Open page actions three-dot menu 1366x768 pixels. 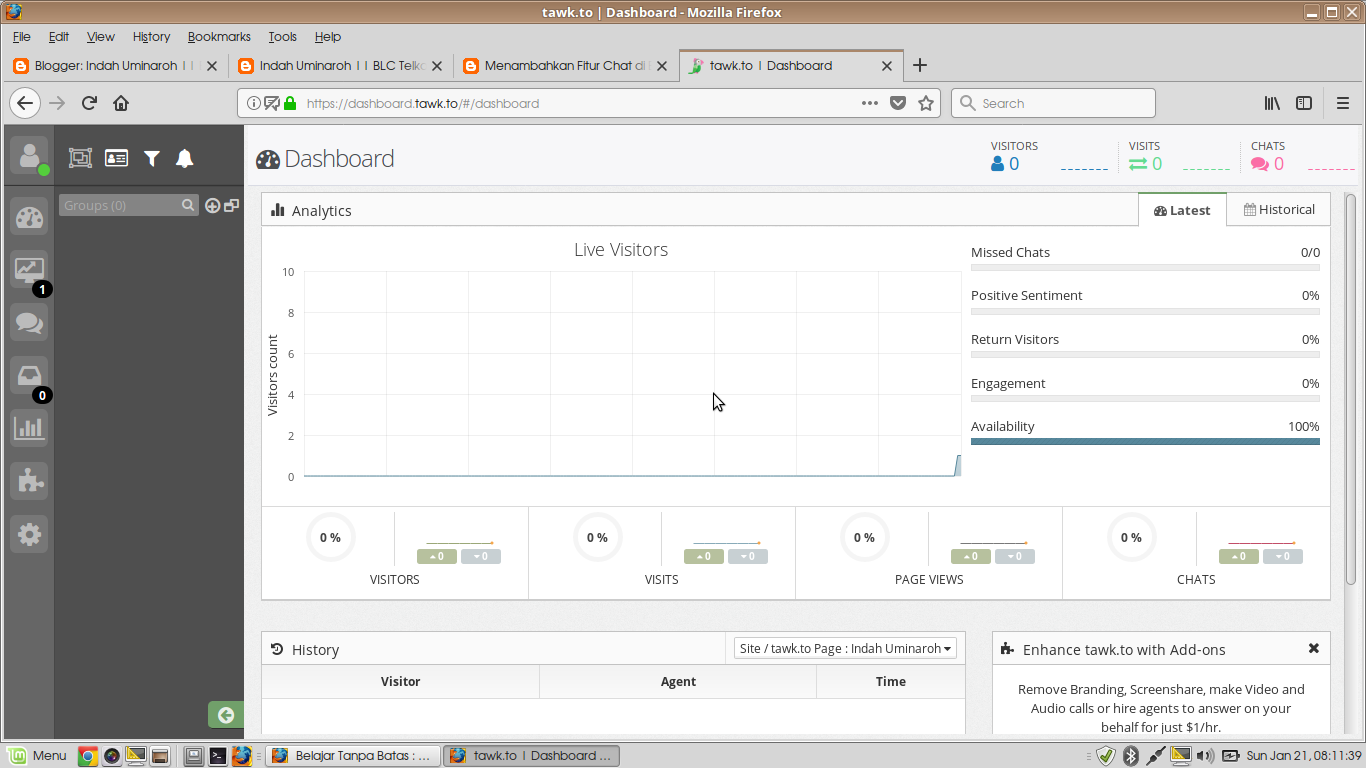tap(870, 103)
